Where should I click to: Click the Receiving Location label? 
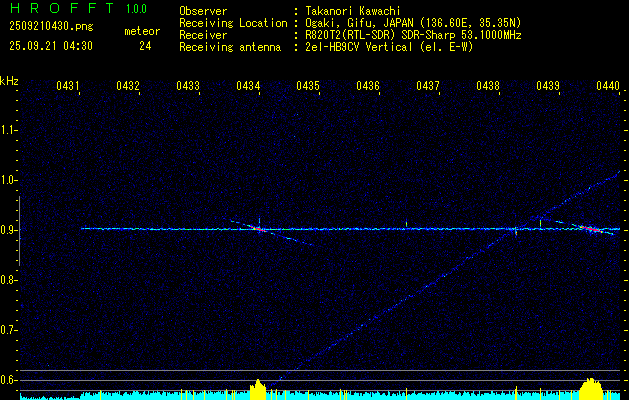pos(233,23)
